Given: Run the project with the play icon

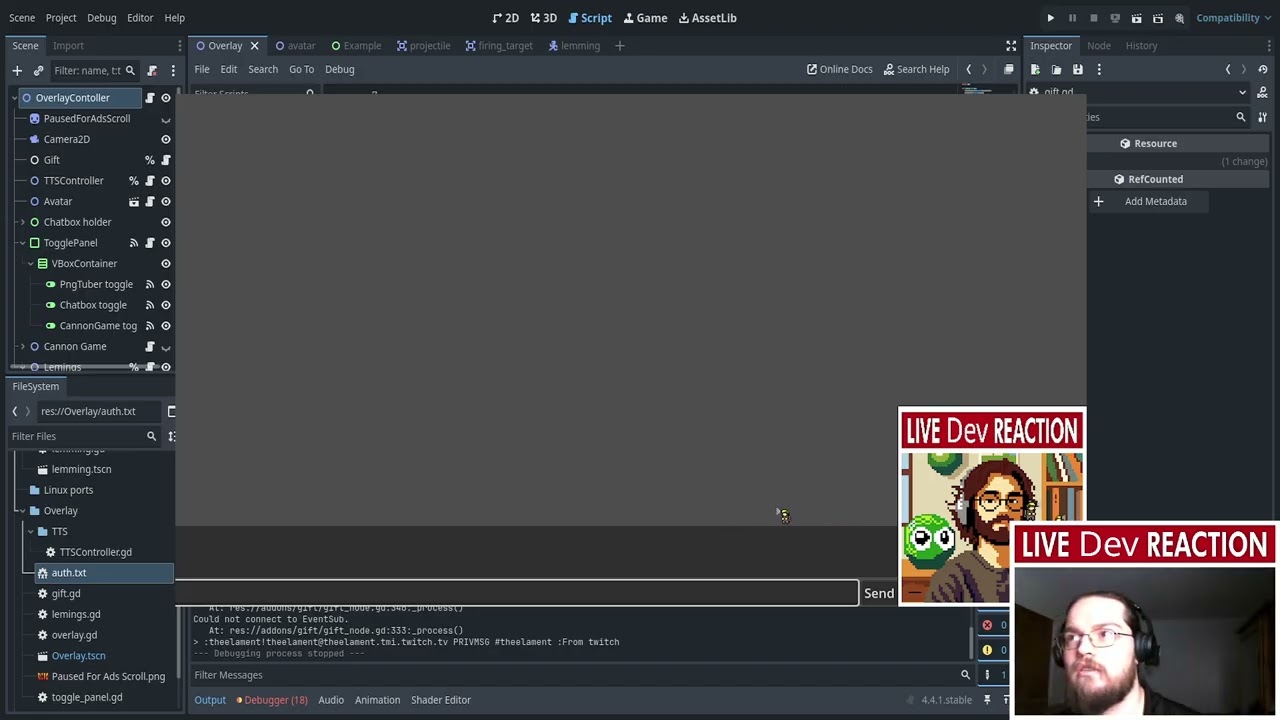Looking at the screenshot, I should click(1051, 18).
